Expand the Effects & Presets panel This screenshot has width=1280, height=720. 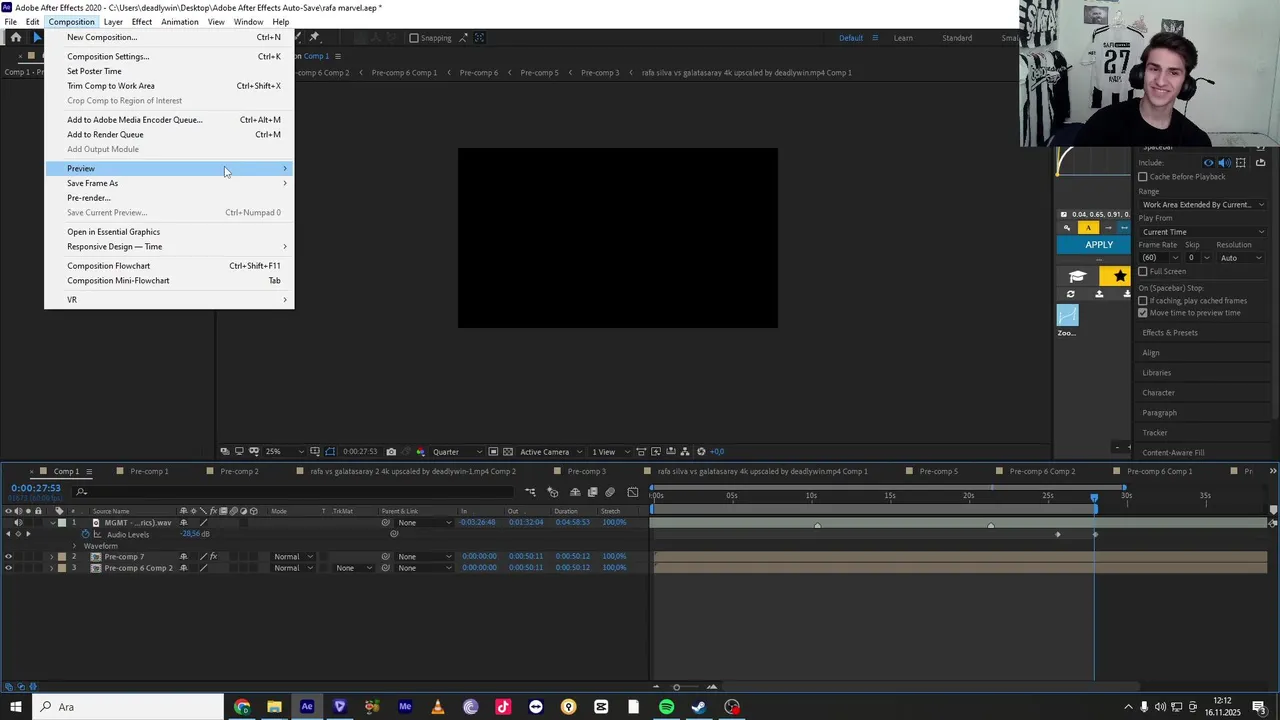[x=1169, y=333]
